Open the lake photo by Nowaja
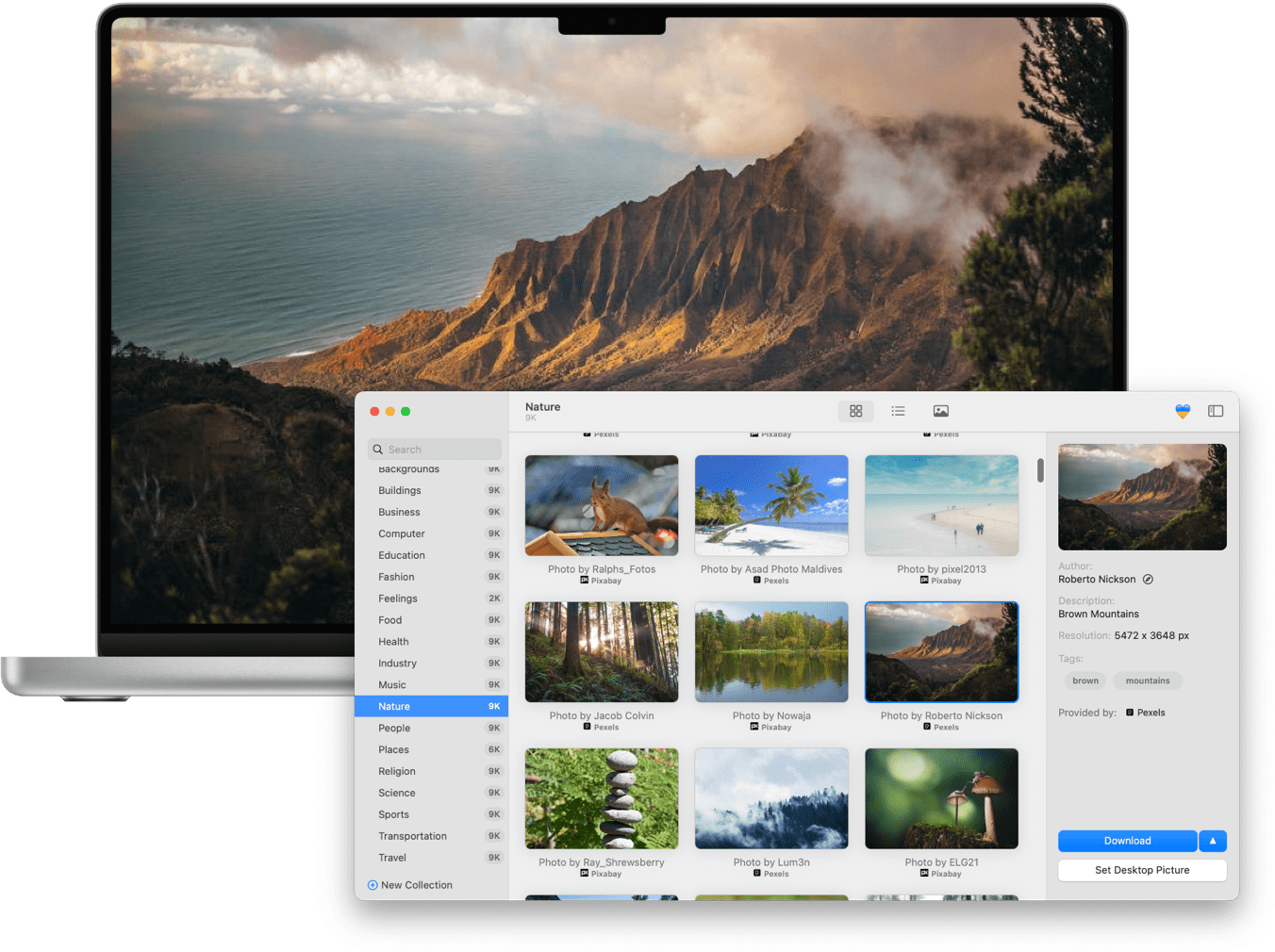This screenshot has width=1275, height=952. point(771,652)
